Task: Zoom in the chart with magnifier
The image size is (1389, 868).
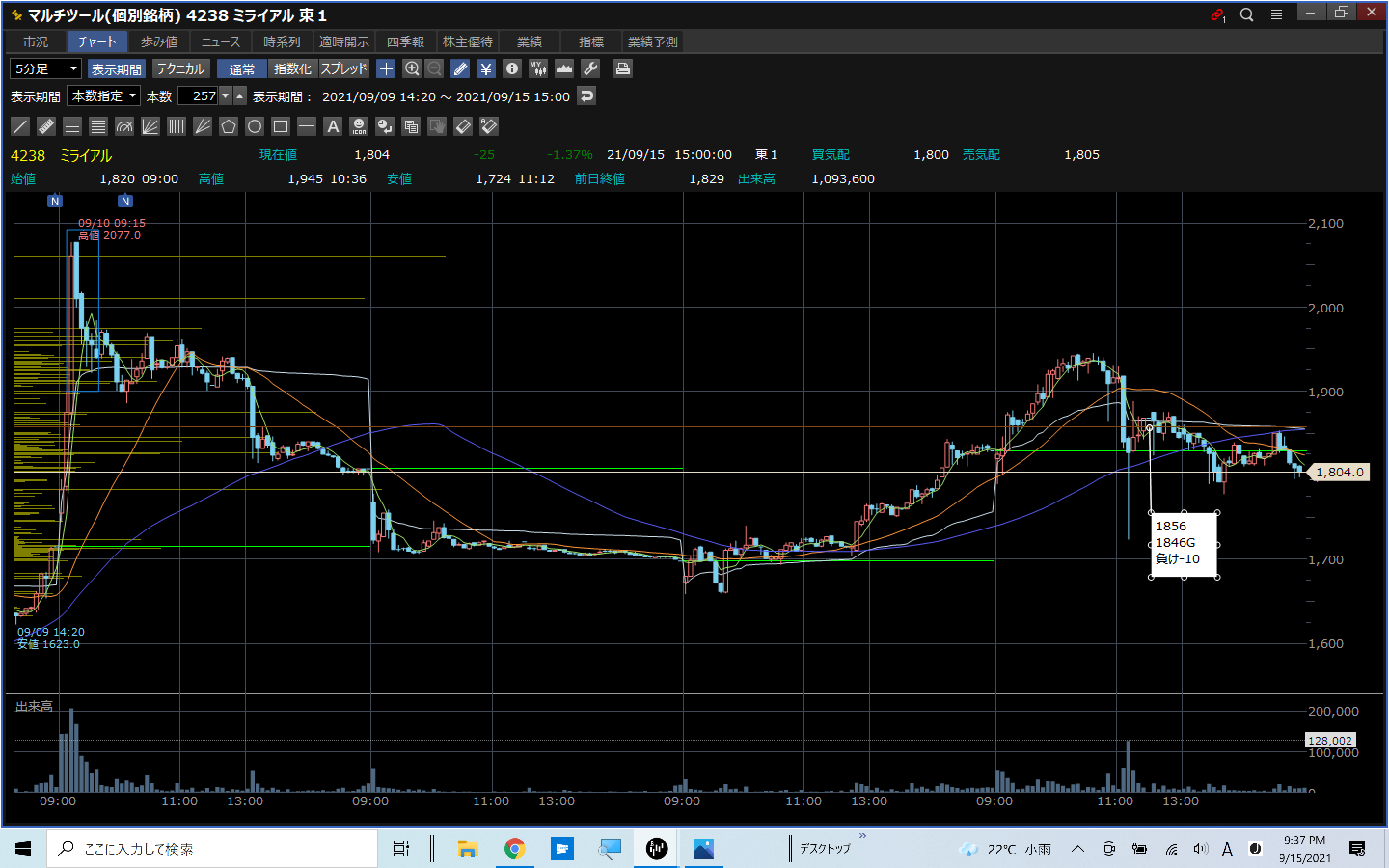Action: (x=411, y=69)
